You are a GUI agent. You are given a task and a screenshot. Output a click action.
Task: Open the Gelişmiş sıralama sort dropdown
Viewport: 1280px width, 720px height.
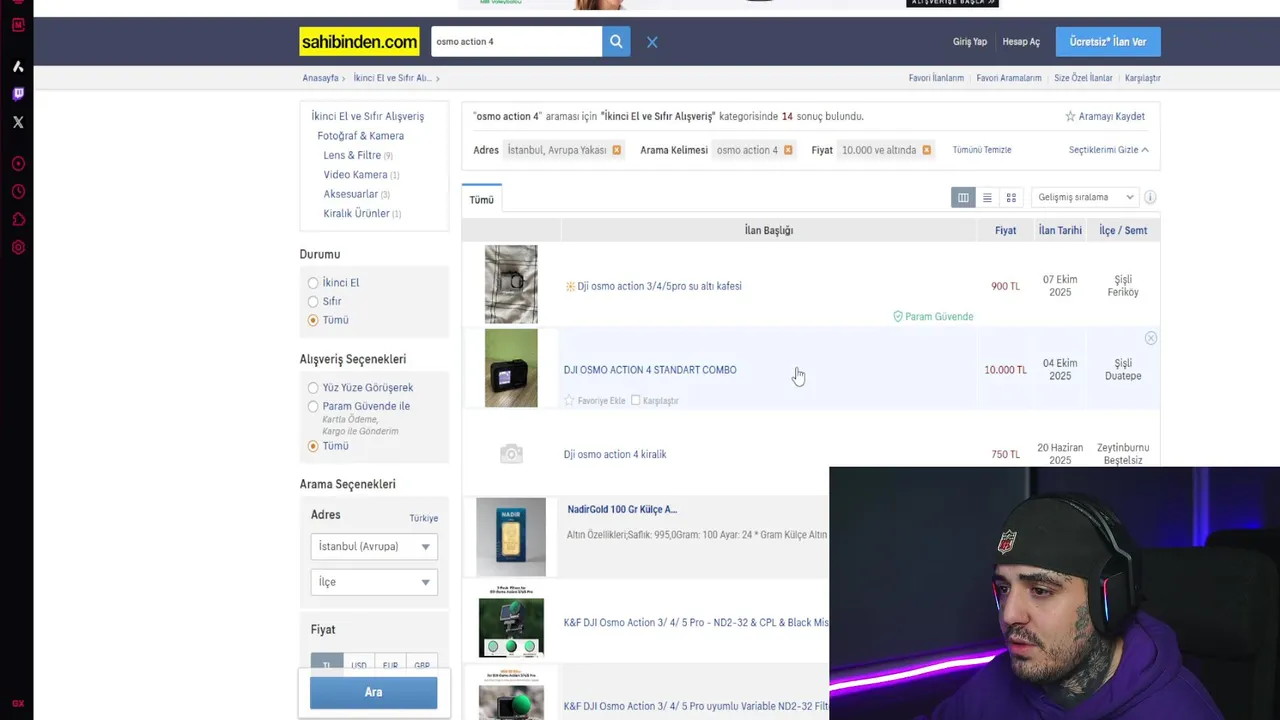[x=1085, y=197]
